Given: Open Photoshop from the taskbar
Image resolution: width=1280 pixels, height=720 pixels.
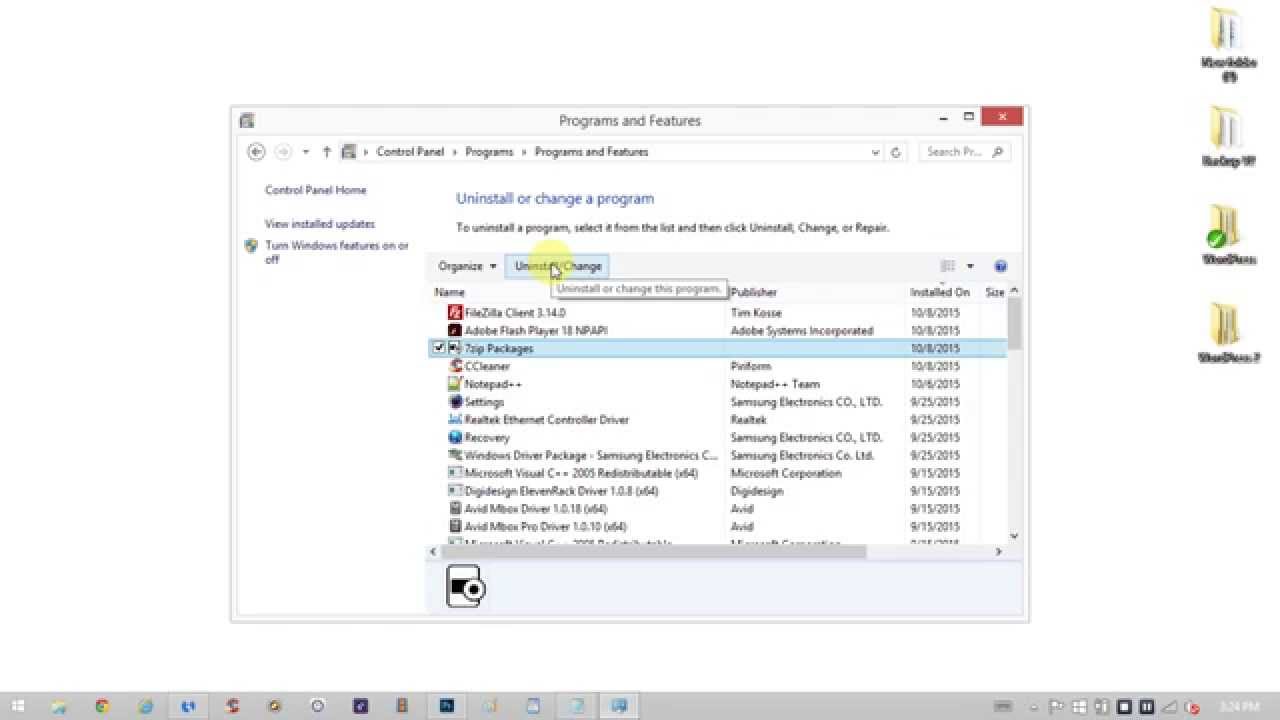Looking at the screenshot, I should click(446, 706).
